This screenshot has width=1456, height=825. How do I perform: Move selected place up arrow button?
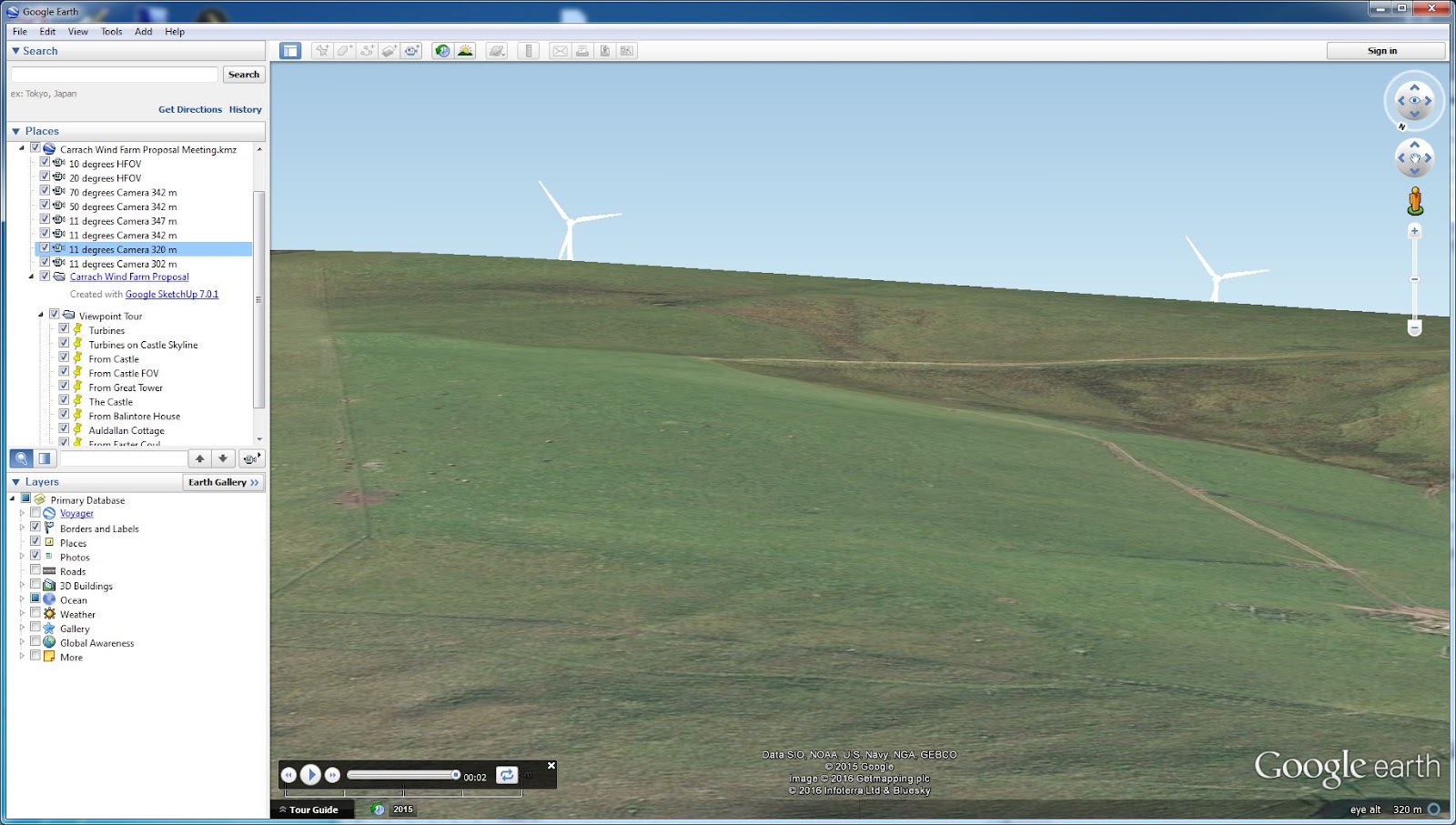pyautogui.click(x=200, y=458)
